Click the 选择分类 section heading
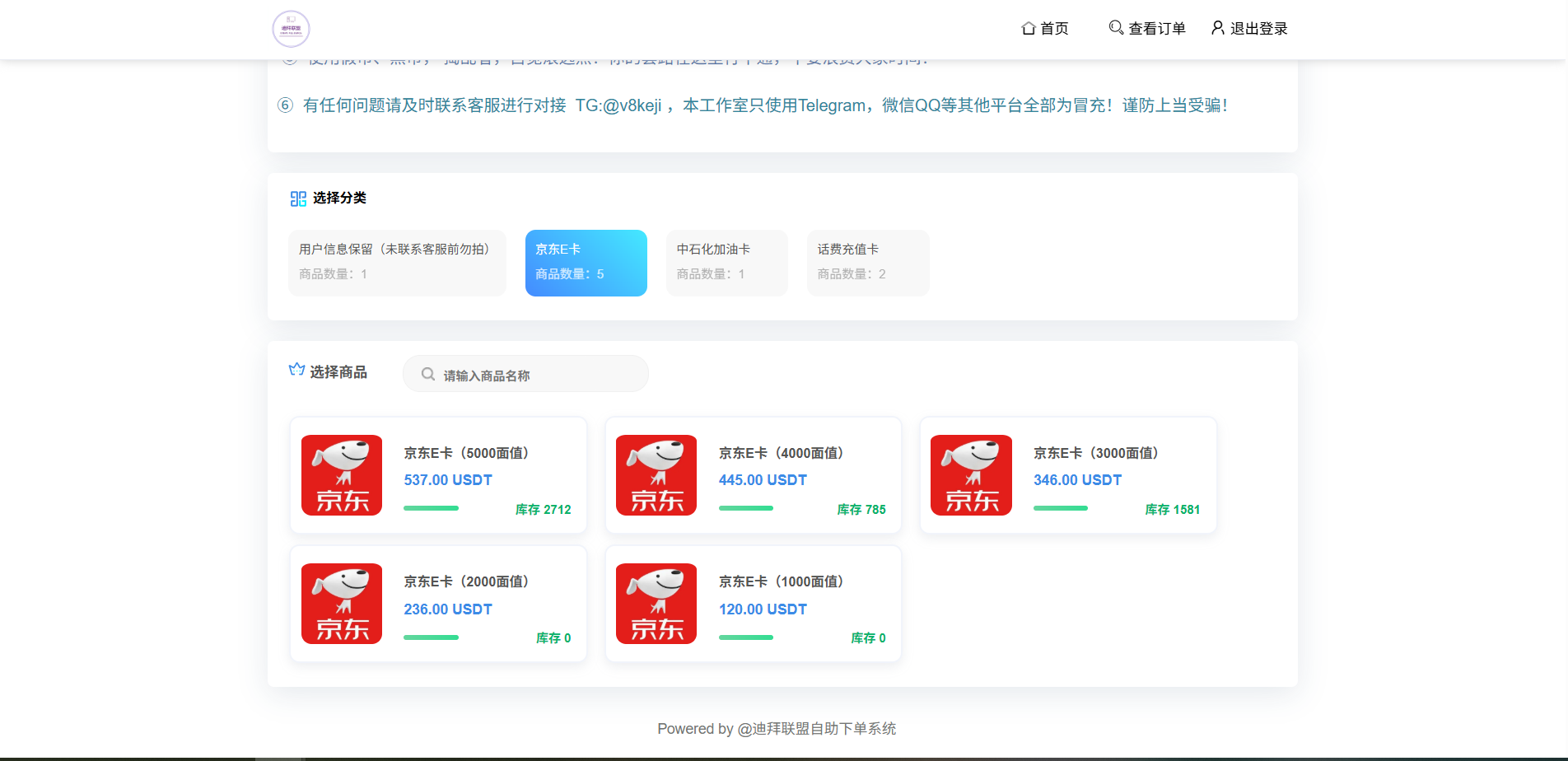The width and height of the screenshot is (1568, 761). 339,198
